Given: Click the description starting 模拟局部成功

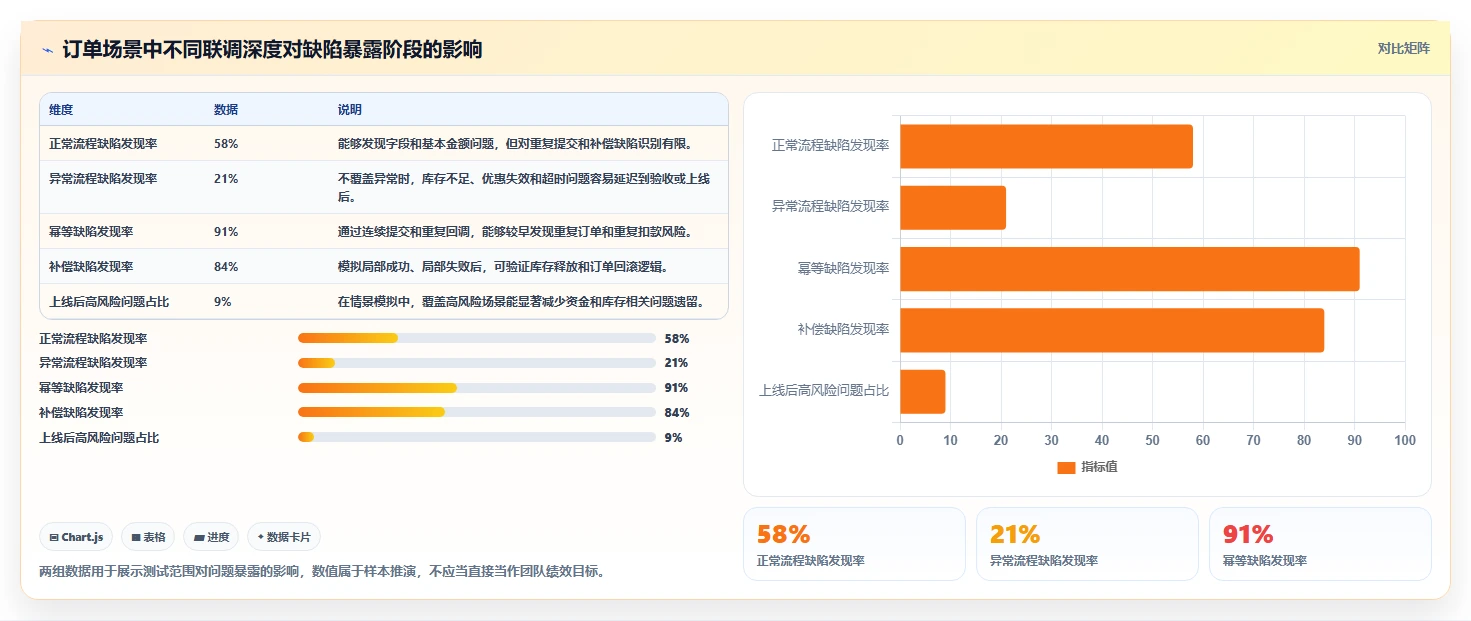Looking at the screenshot, I should click(x=503, y=267).
